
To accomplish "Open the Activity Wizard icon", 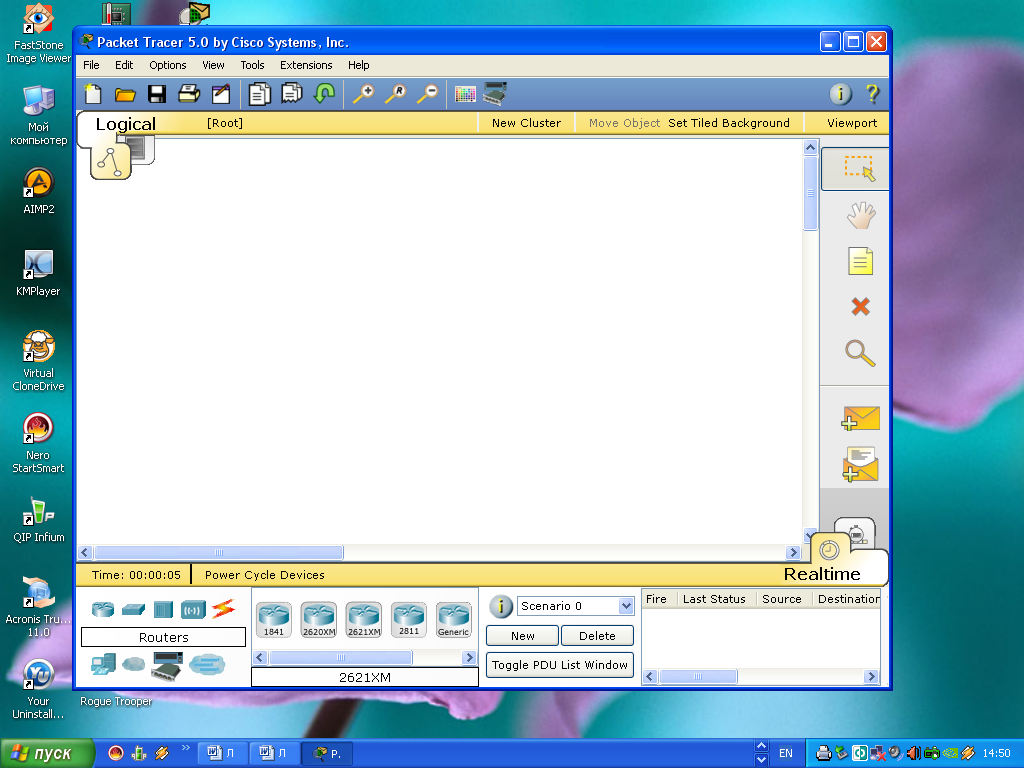I will [221, 94].
